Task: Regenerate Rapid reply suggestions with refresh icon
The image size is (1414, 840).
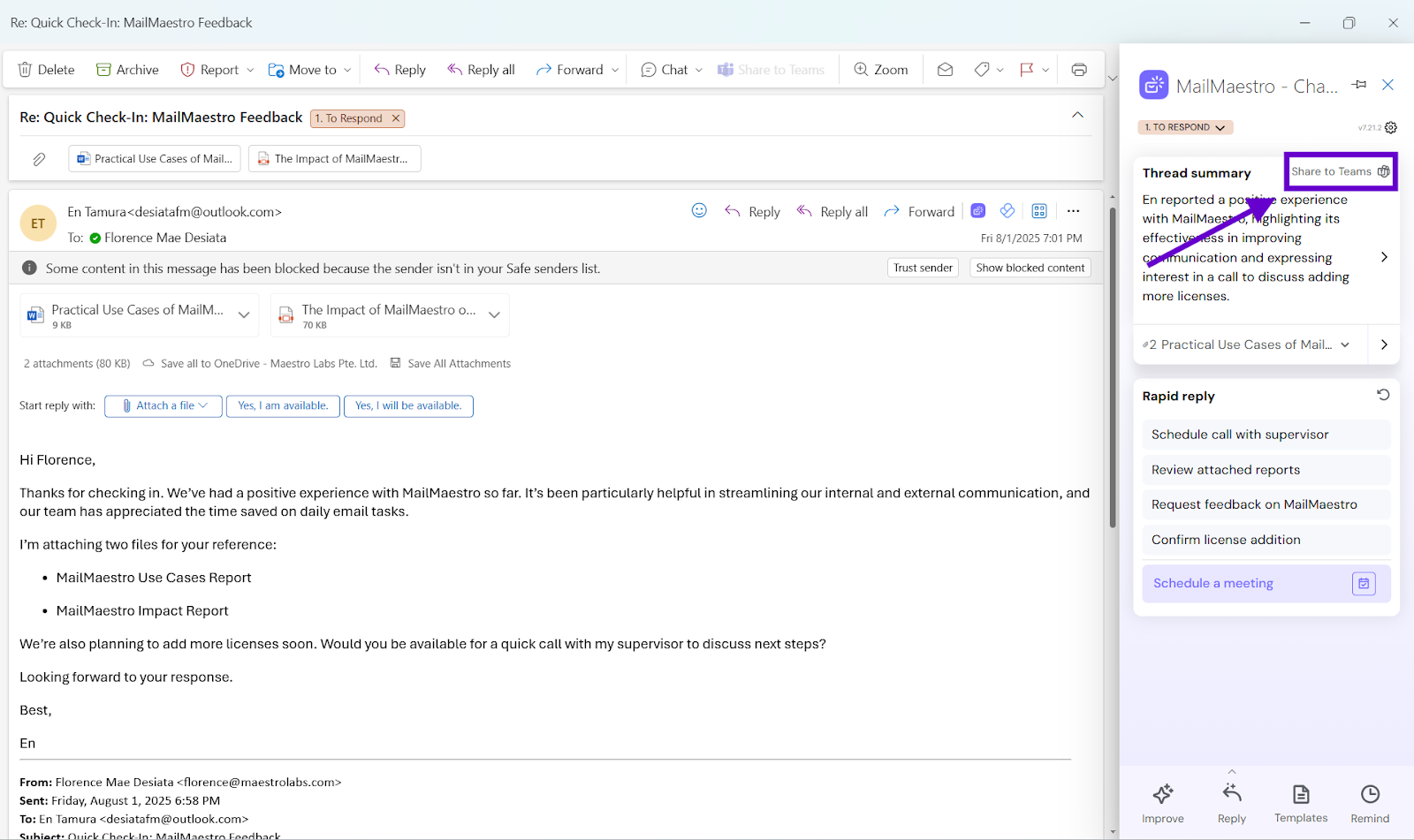Action: [x=1383, y=395]
